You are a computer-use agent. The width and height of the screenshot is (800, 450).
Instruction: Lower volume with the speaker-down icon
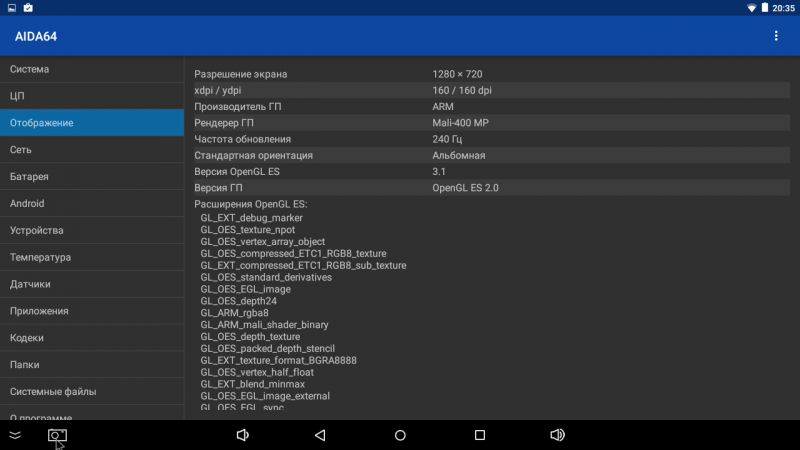point(242,435)
